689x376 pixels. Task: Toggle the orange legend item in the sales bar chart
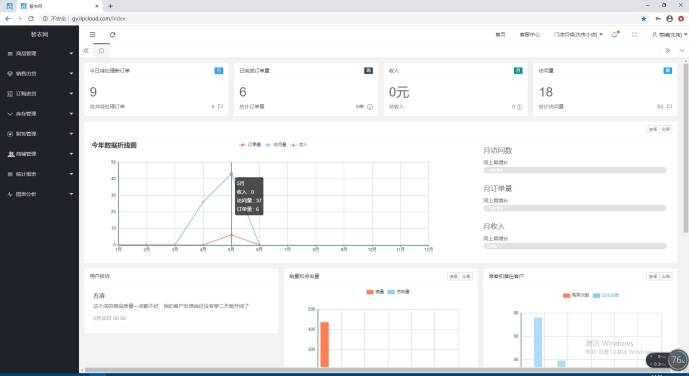tap(375, 292)
